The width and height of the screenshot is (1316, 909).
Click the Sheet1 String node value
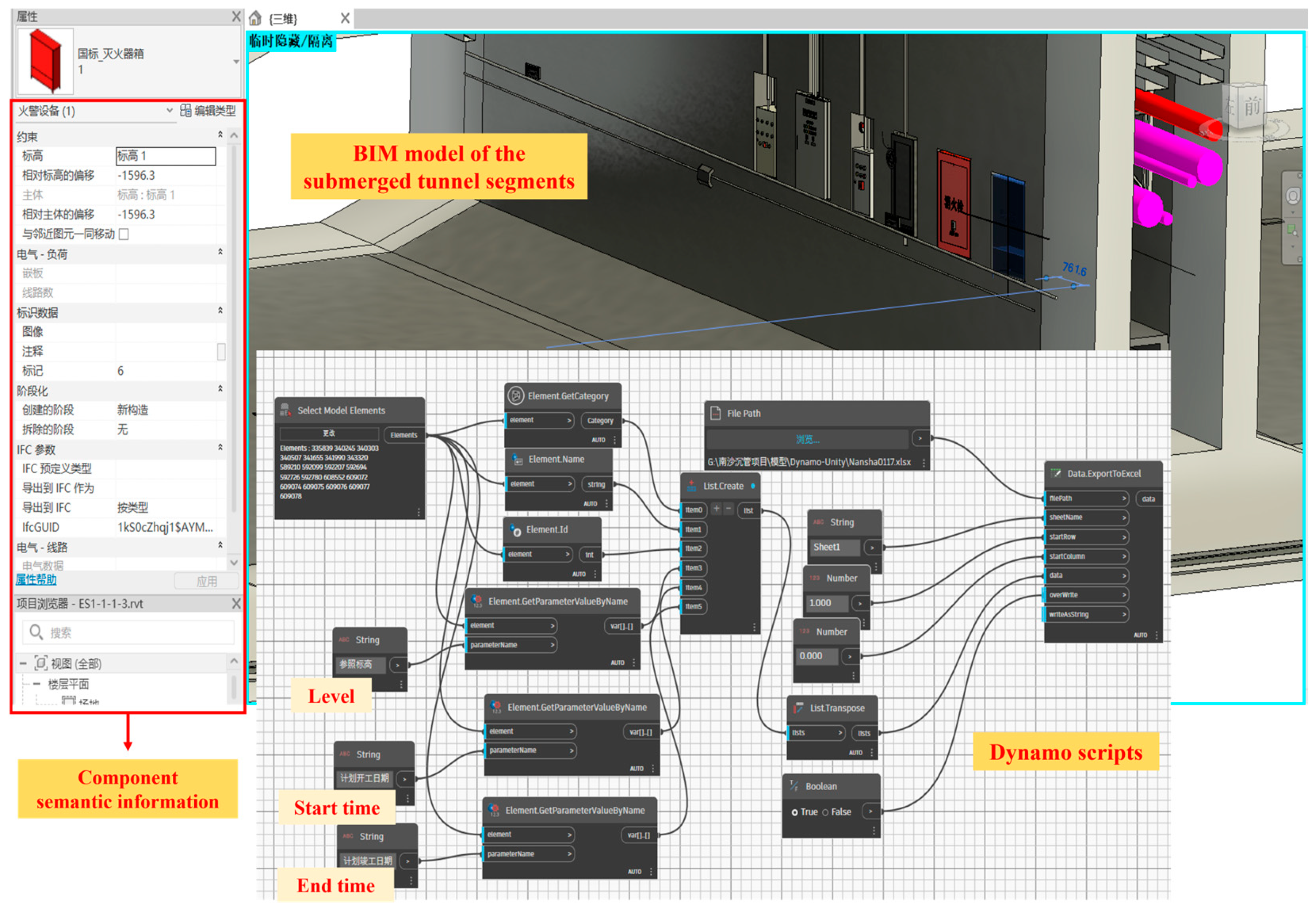point(835,547)
